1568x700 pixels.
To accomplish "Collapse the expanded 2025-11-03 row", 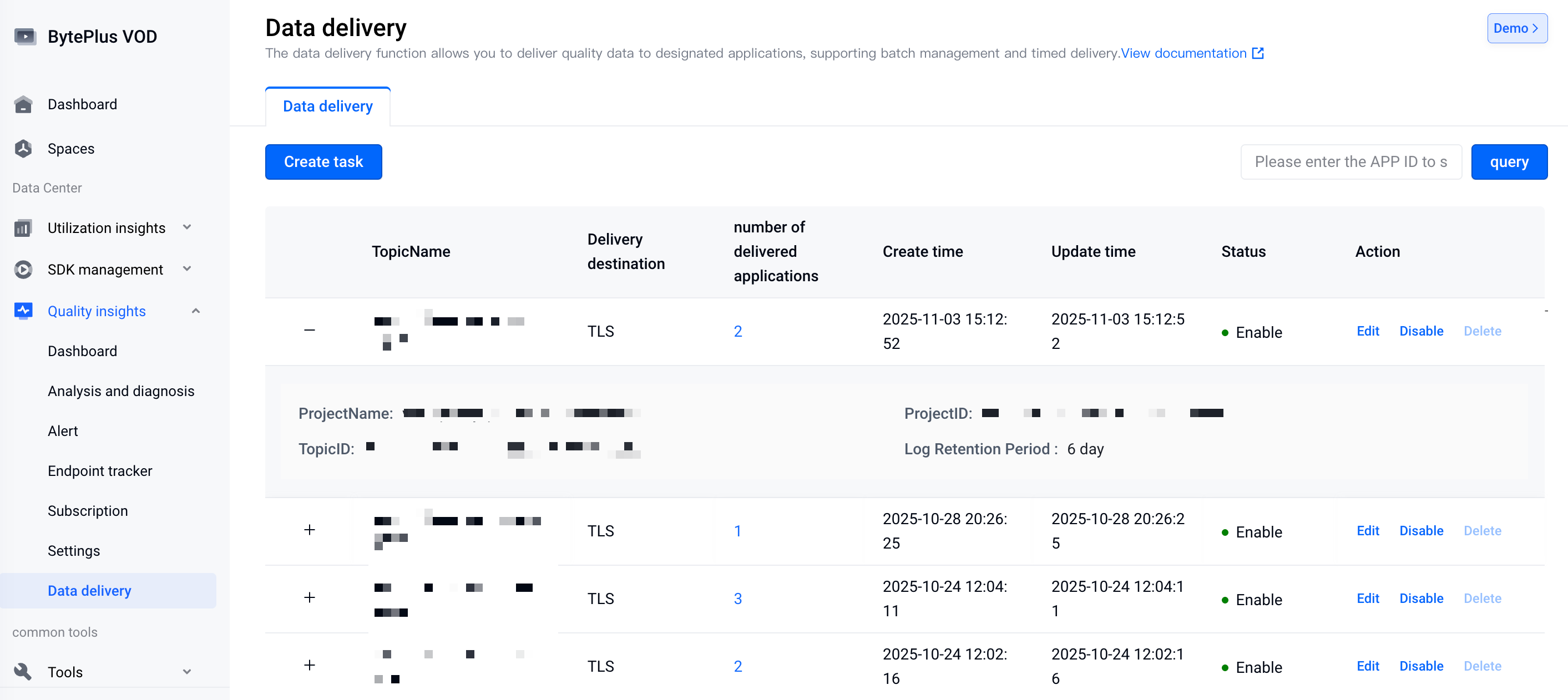I will (309, 331).
